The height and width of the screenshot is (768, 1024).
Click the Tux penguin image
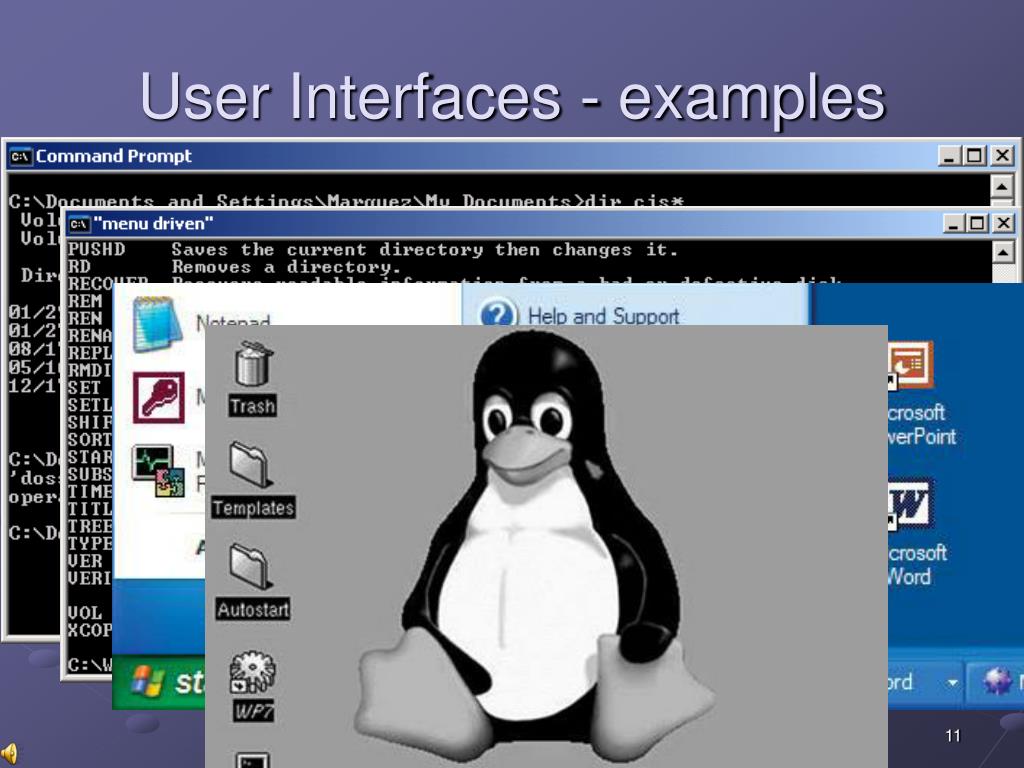(x=534, y=546)
